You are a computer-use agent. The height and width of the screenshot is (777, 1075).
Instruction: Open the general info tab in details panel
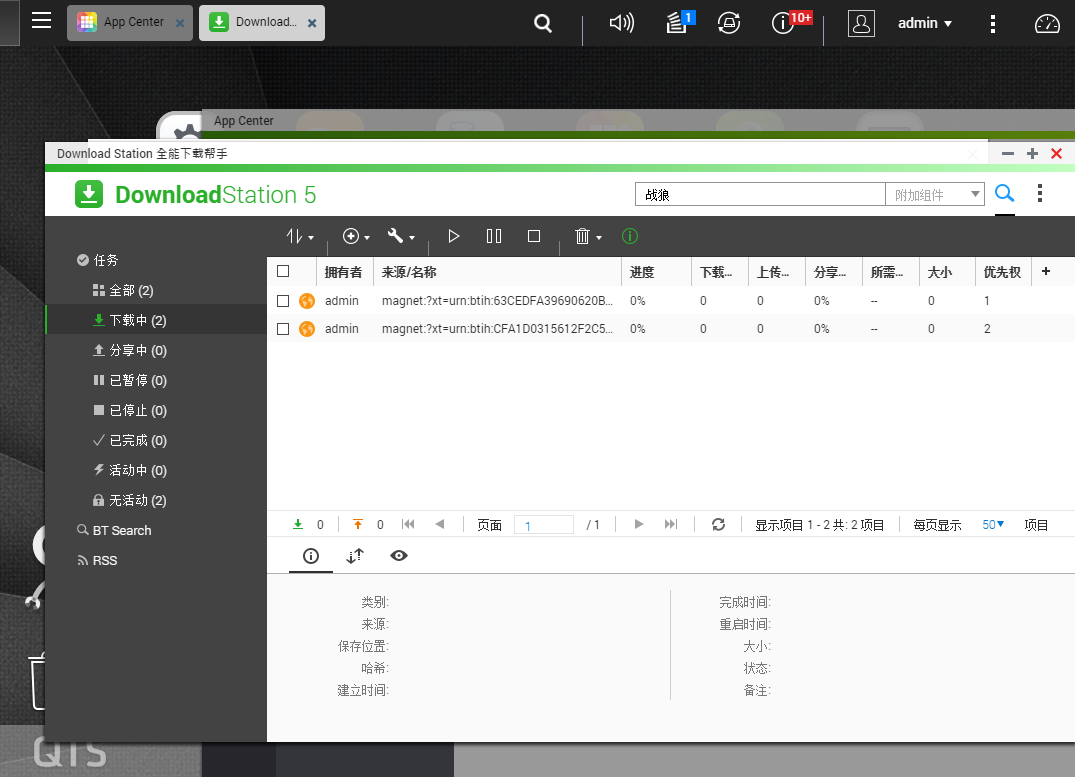311,555
